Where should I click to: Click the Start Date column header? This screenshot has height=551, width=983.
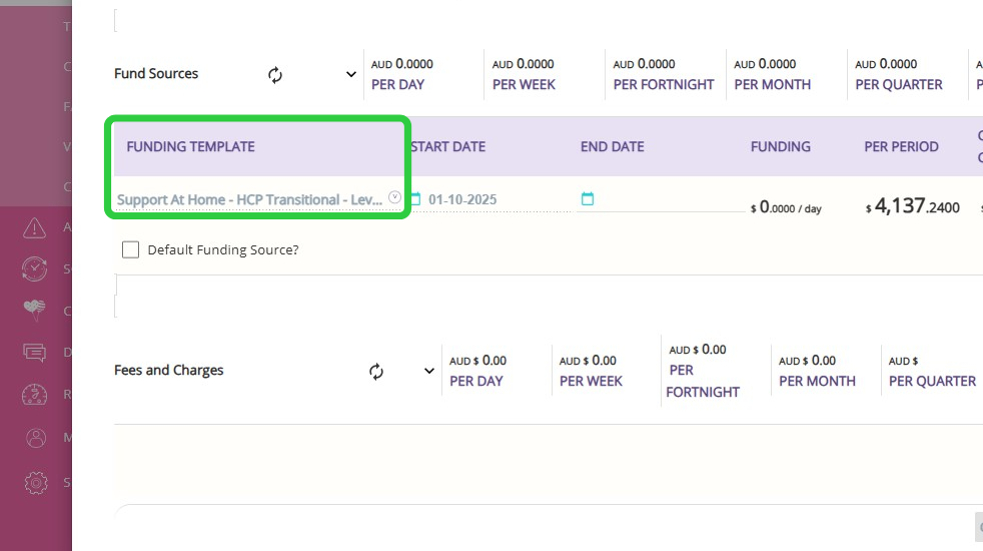coord(448,147)
